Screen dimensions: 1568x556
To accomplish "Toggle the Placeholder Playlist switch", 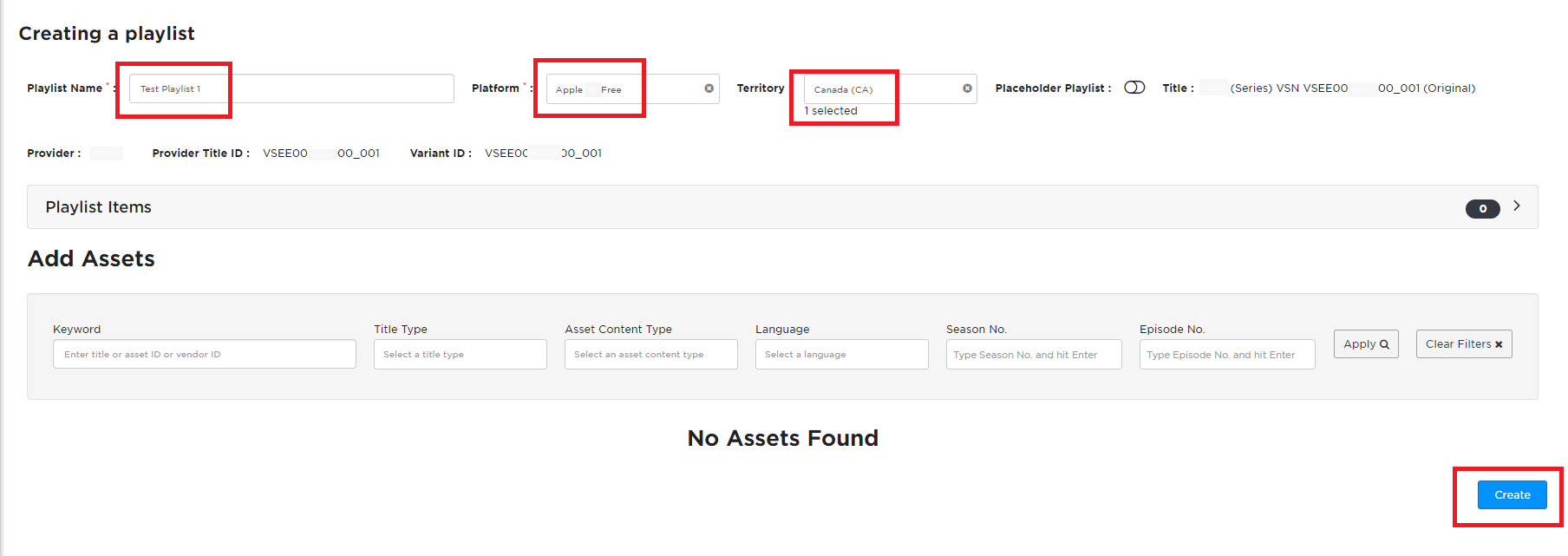I will [x=1134, y=88].
